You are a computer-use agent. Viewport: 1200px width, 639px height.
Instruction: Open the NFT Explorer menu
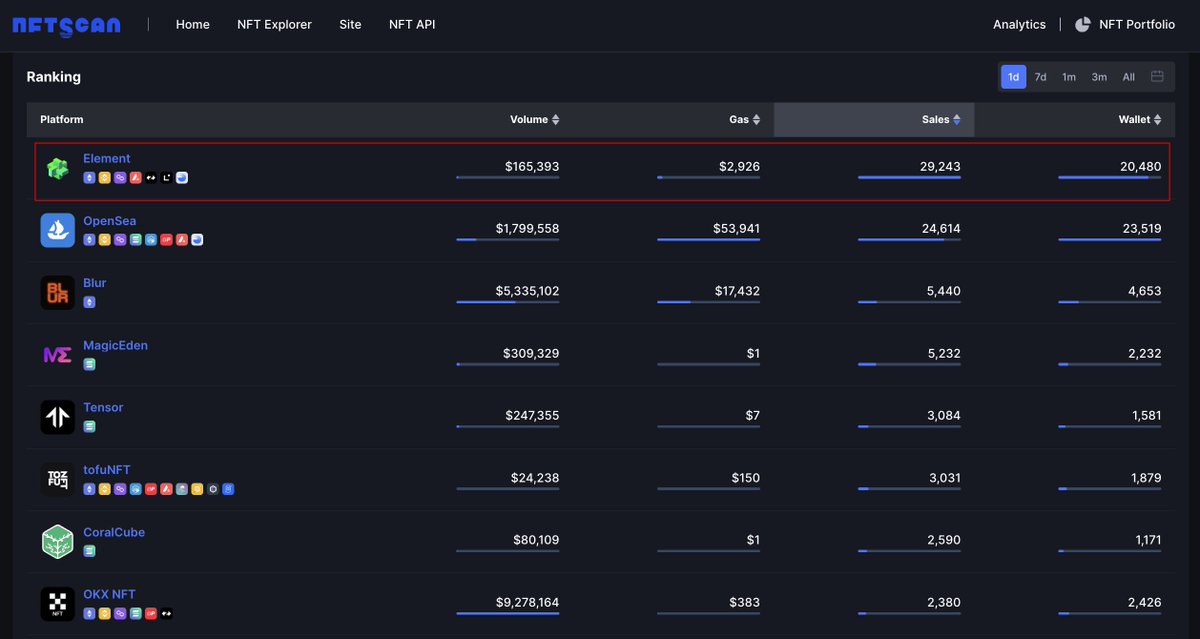click(x=274, y=25)
